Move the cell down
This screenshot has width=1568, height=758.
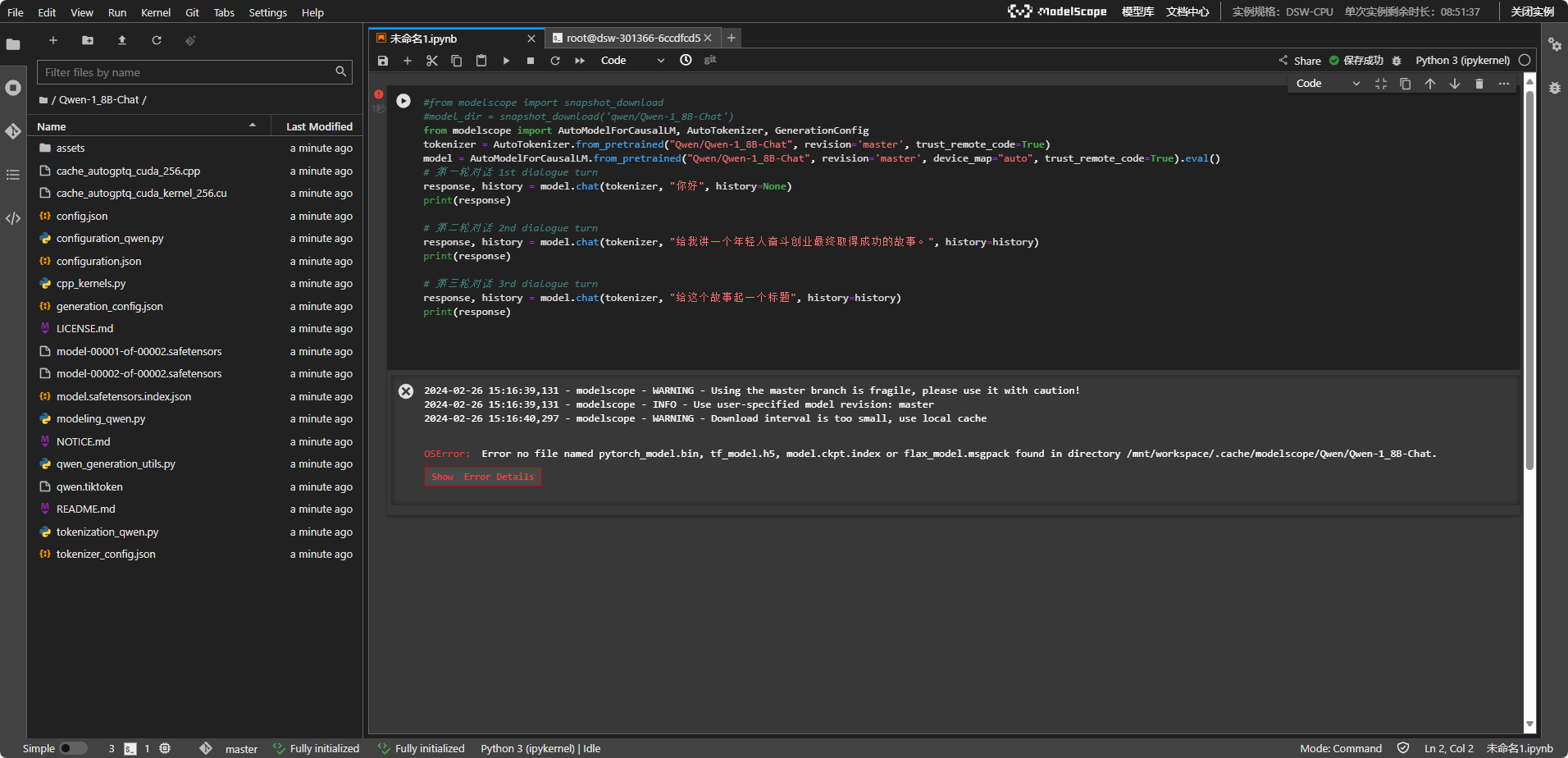tap(1455, 84)
